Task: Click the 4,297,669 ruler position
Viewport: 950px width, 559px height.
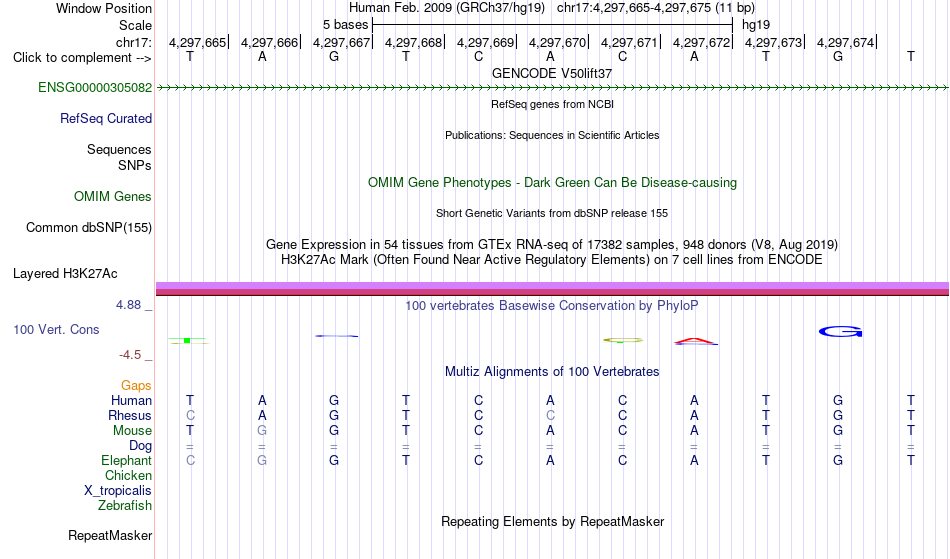Action: 485,42
